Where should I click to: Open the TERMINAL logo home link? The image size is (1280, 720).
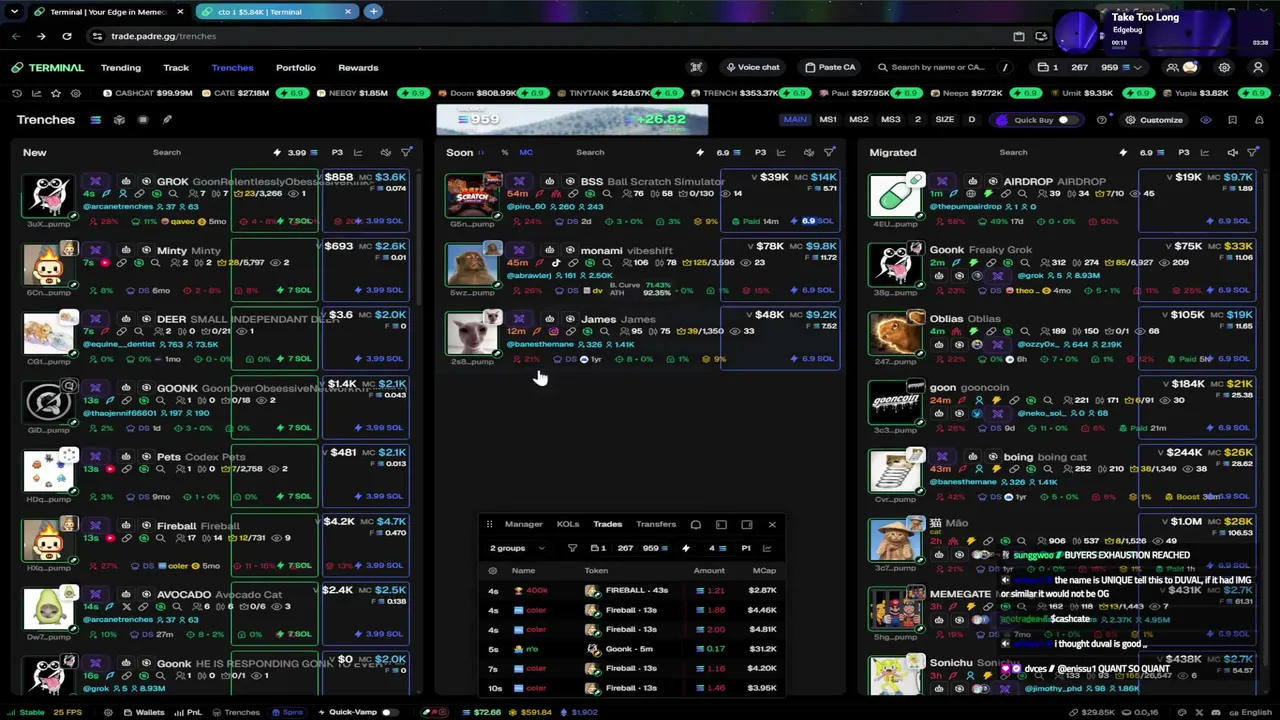(48, 67)
